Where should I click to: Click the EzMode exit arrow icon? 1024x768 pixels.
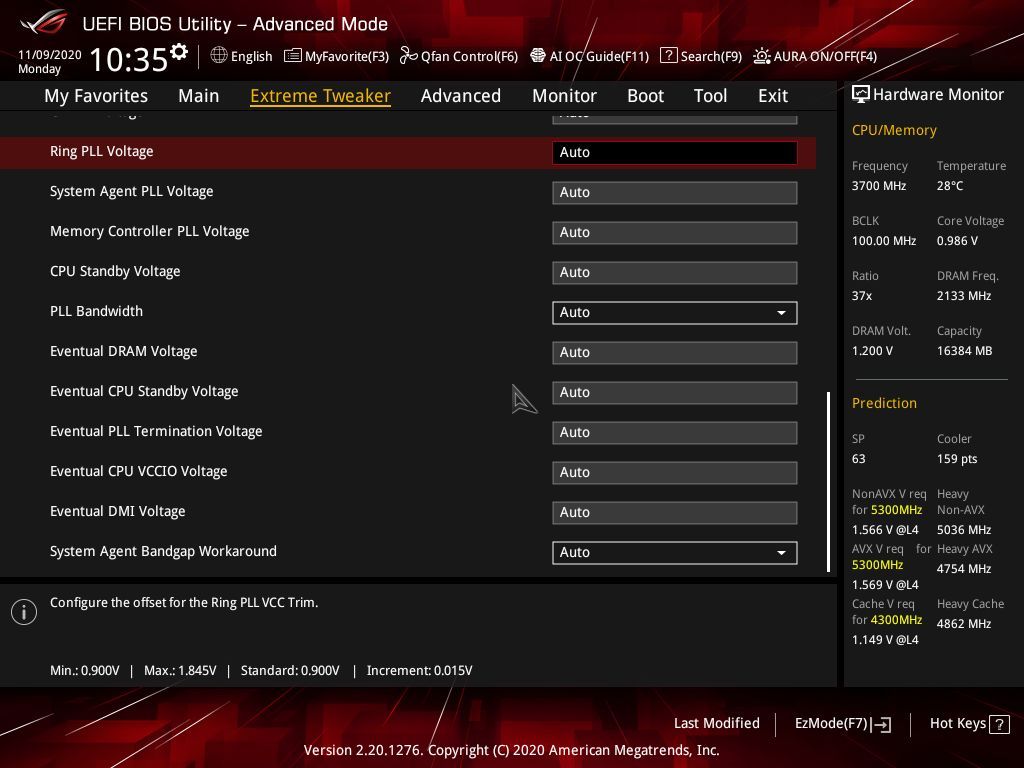[881, 724]
